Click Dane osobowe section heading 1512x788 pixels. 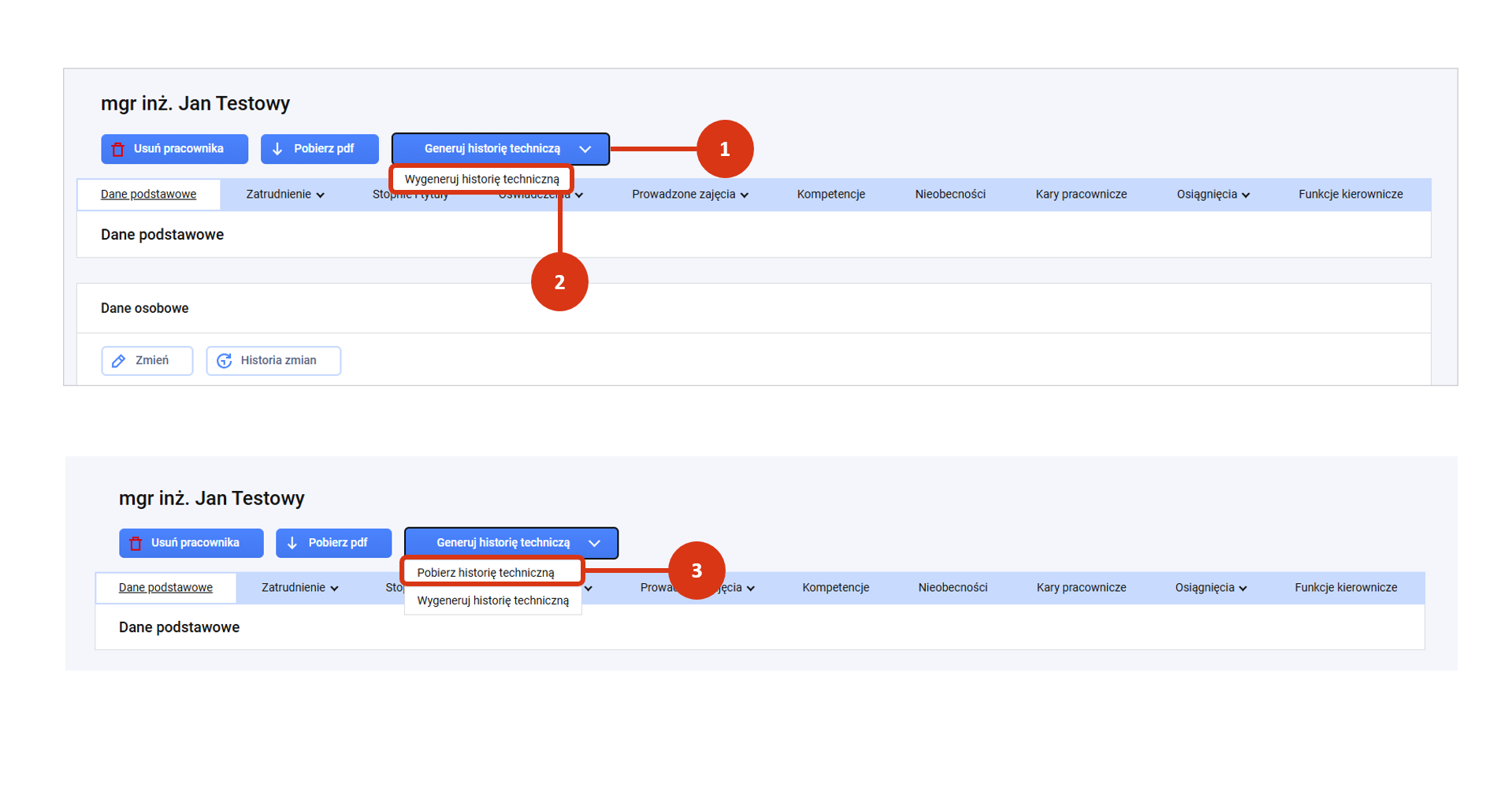point(145,308)
